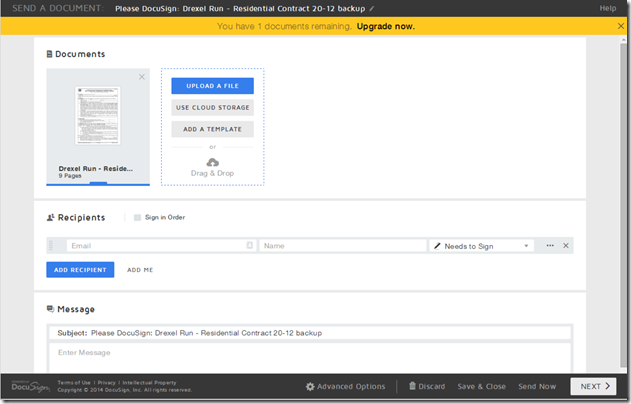Click the Advanced Options gear icon
This screenshot has width=631, height=404.
(x=310, y=387)
